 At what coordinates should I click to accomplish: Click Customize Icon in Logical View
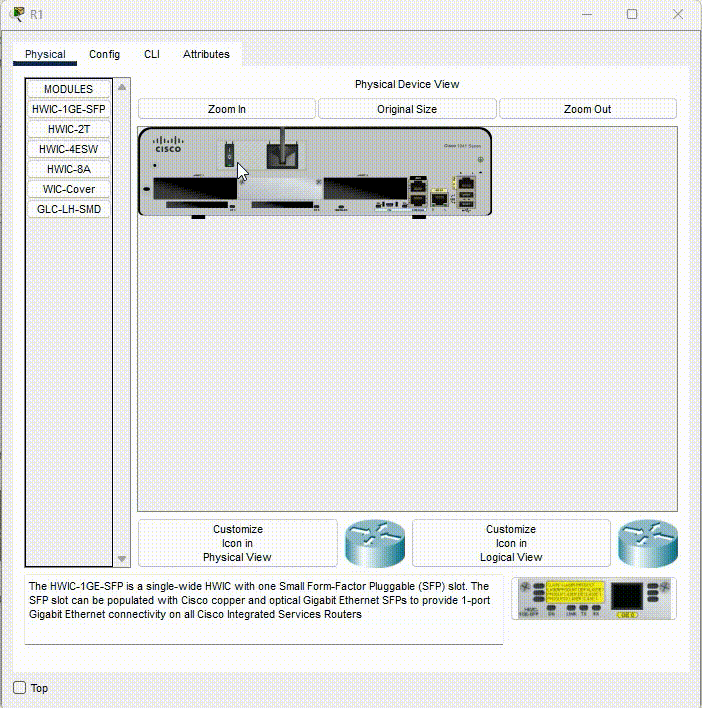click(511, 543)
